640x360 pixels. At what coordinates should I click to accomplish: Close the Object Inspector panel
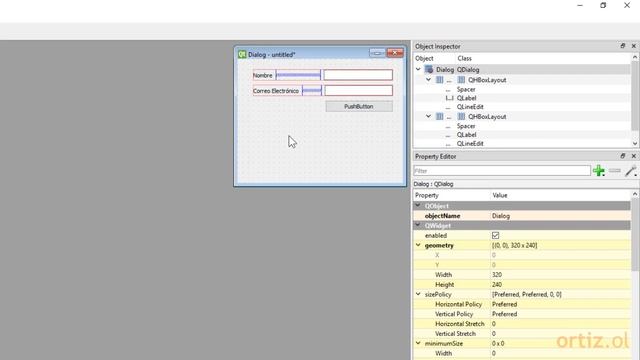tap(633, 46)
